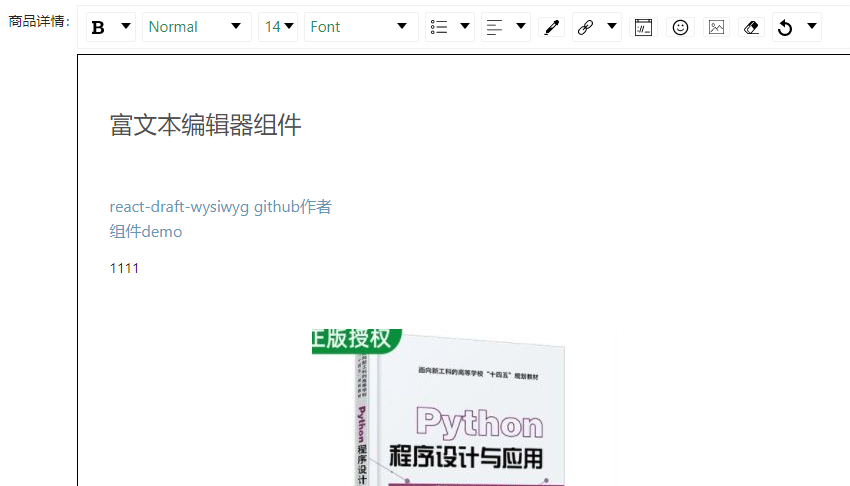This screenshot has width=850, height=486.
Task: Apply unordered list via list icon
Action: point(439,27)
